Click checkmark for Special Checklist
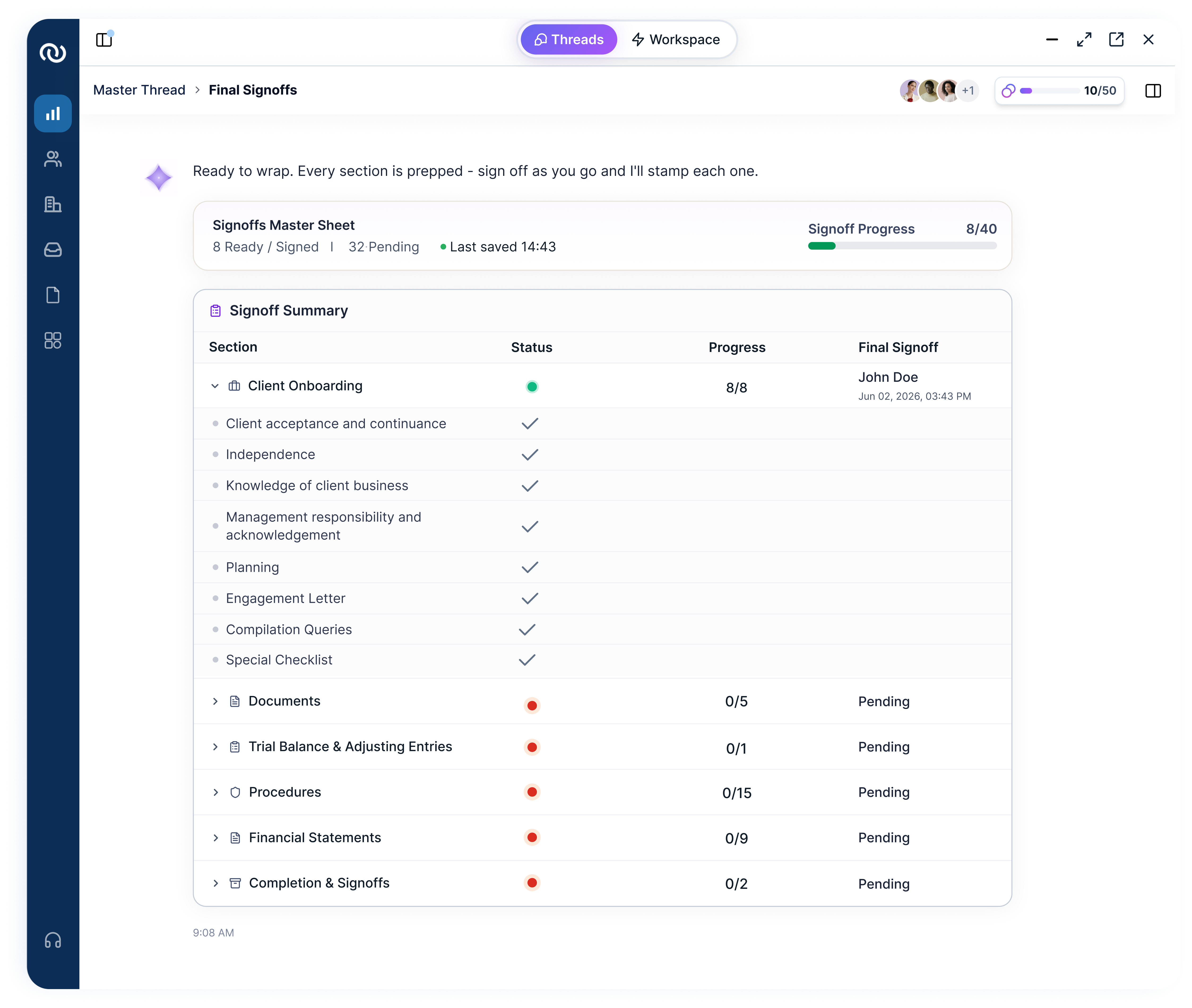 pyautogui.click(x=527, y=660)
